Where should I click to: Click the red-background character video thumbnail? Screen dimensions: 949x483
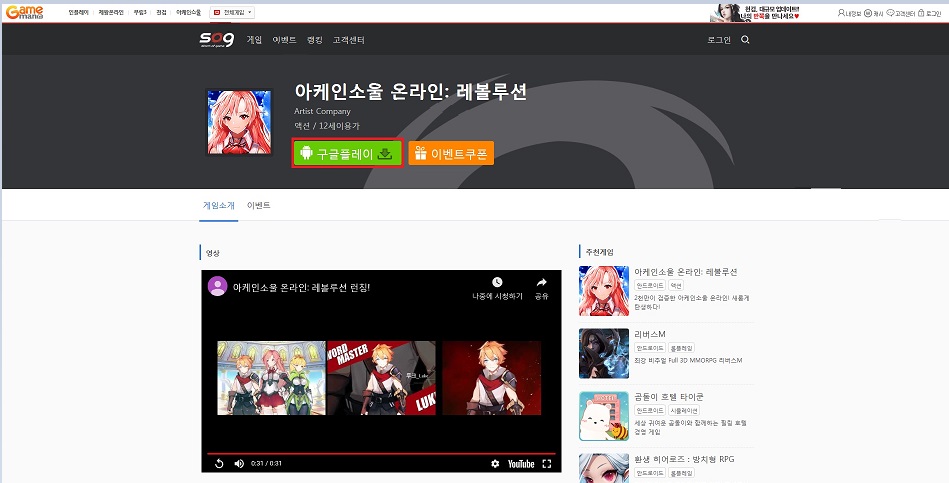[x=491, y=378]
